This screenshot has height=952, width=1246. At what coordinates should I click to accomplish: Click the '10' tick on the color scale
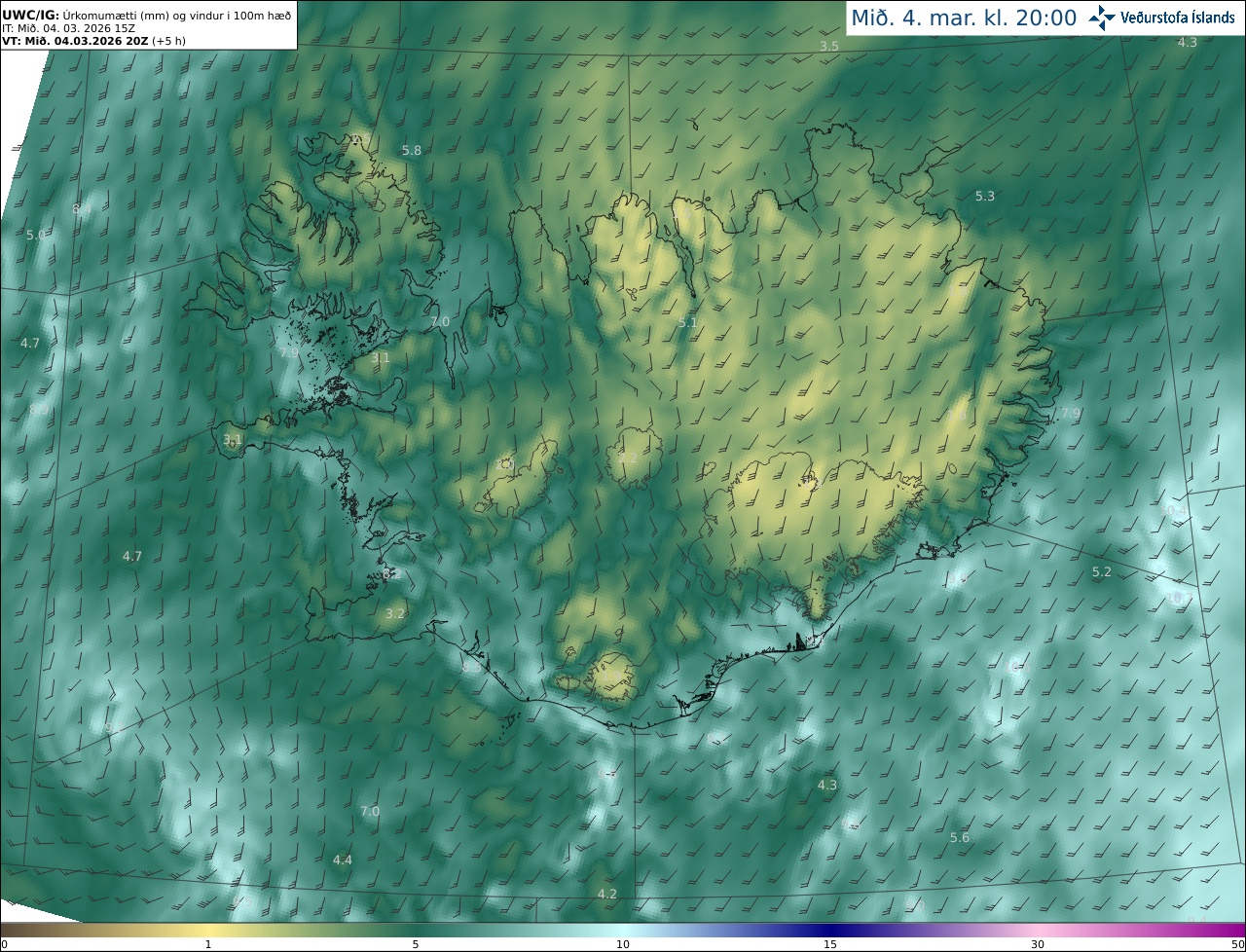tap(623, 944)
